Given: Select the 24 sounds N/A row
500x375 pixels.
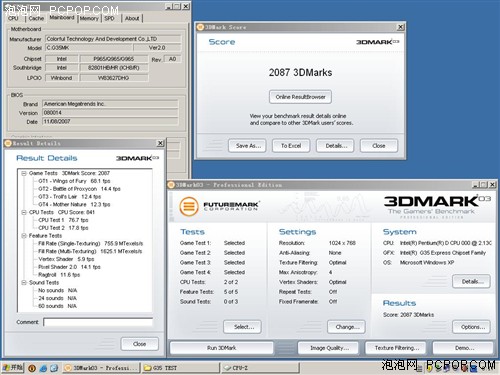Looking at the screenshot, I should pyautogui.click(x=58, y=298).
